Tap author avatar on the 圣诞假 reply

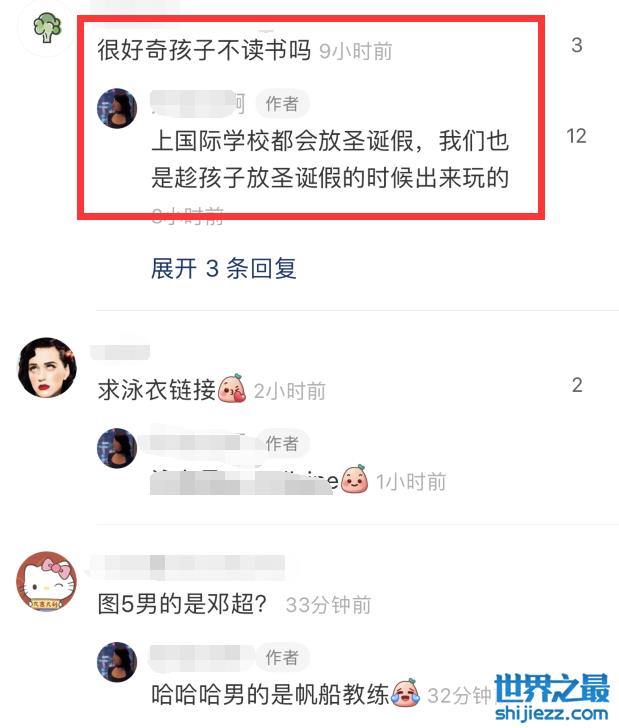click(x=117, y=108)
